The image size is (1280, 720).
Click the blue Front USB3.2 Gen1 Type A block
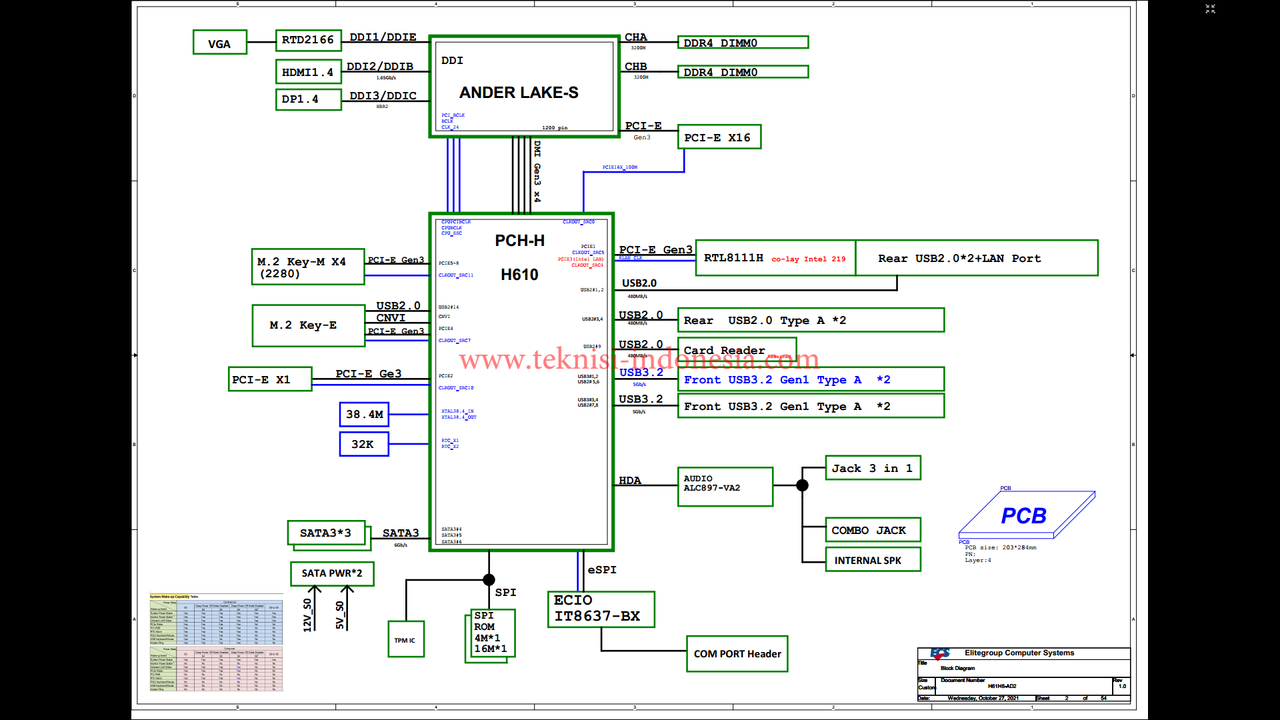click(811, 379)
